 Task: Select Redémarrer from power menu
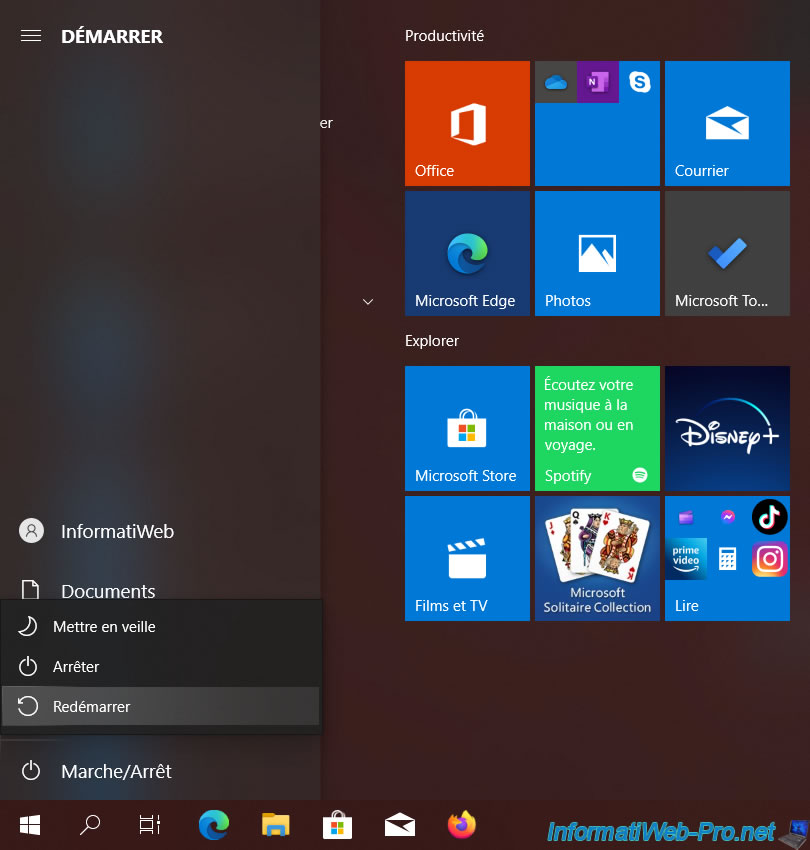click(160, 706)
